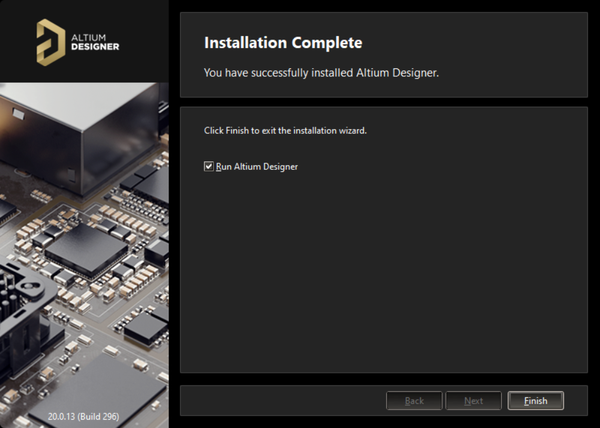The image size is (600, 428).
Task: Click the 'Installation Complete' heading
Action: click(x=283, y=42)
